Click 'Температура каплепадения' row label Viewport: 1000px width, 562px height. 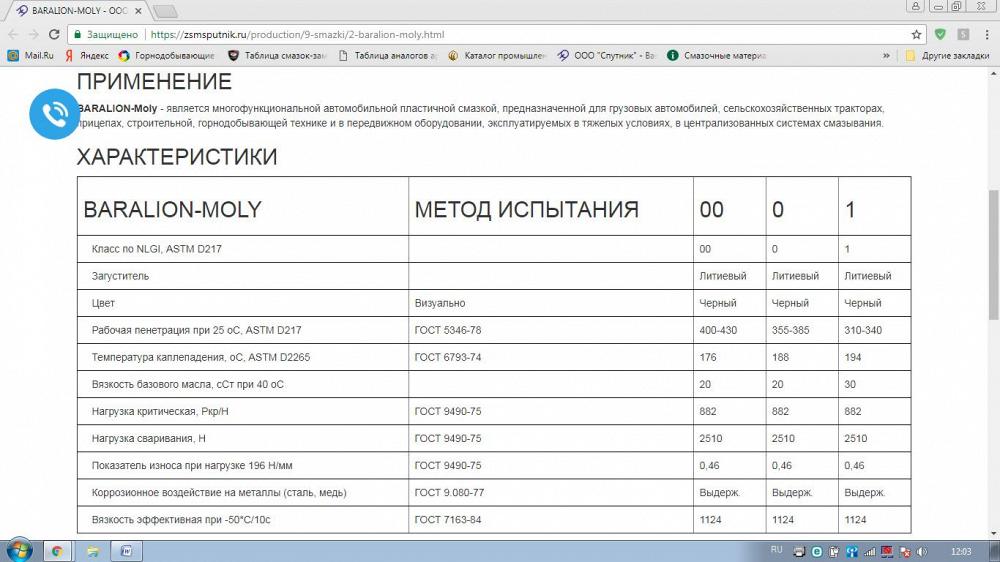[200, 357]
